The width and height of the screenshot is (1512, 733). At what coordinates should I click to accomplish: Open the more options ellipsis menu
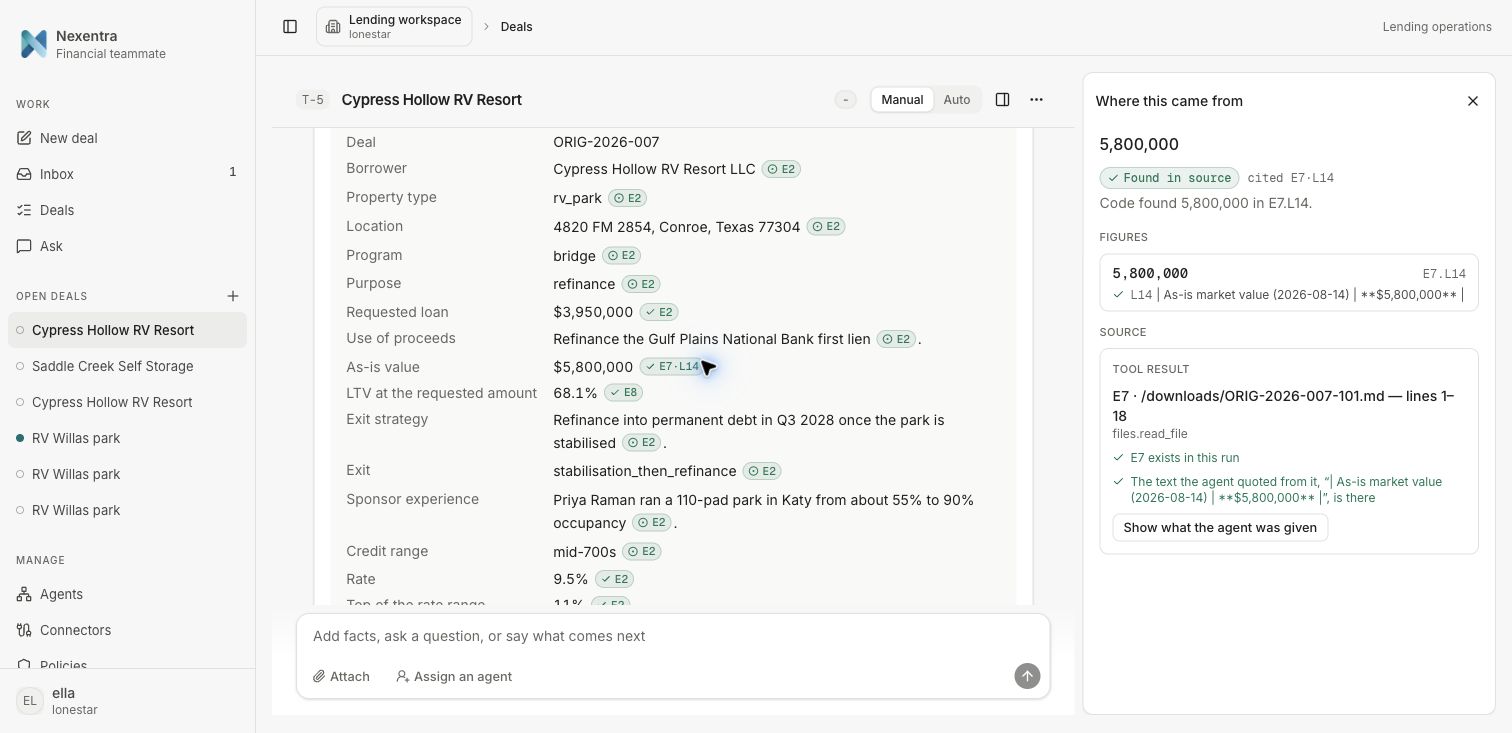click(1036, 100)
